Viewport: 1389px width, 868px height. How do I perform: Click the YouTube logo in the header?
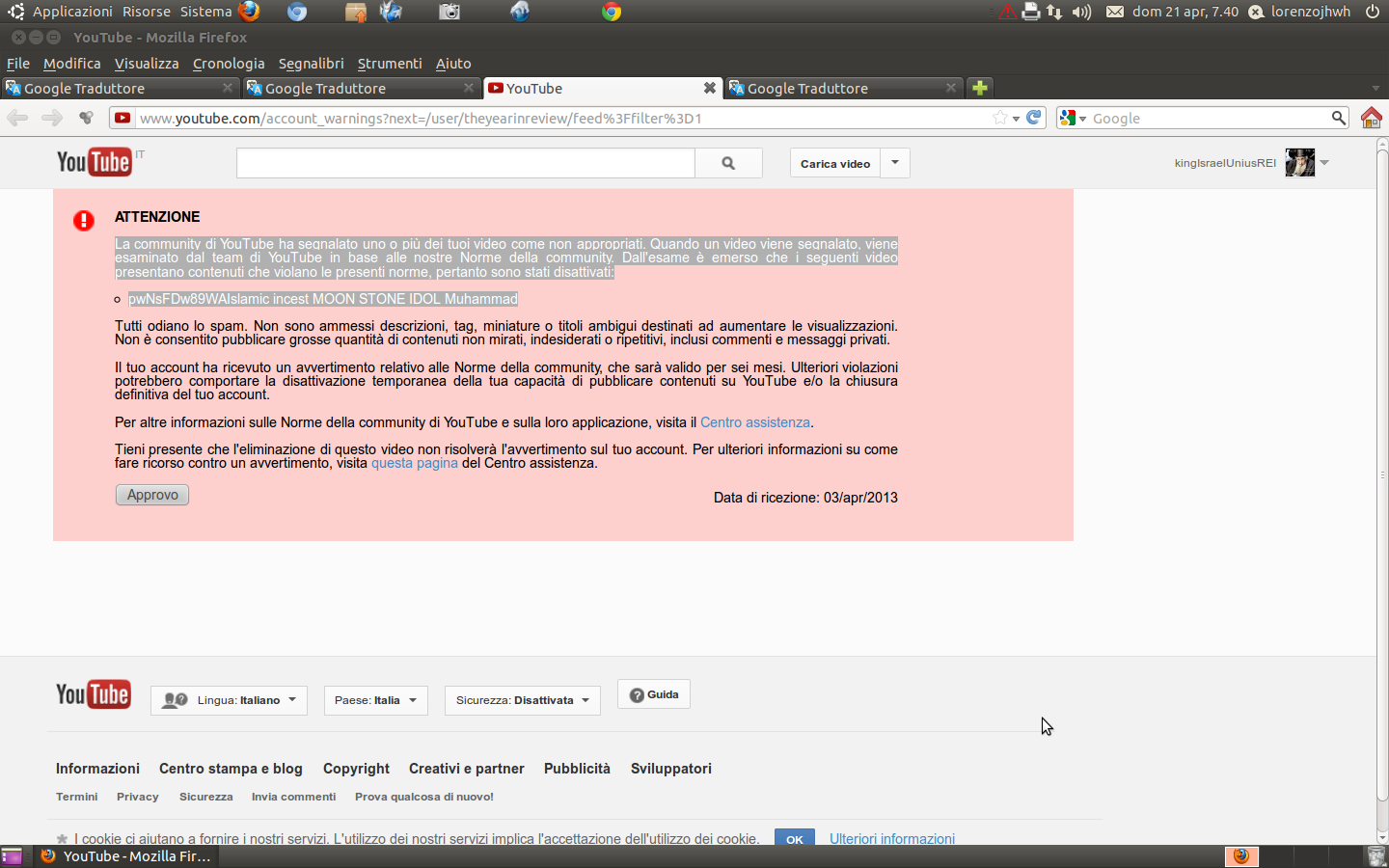pos(94,162)
